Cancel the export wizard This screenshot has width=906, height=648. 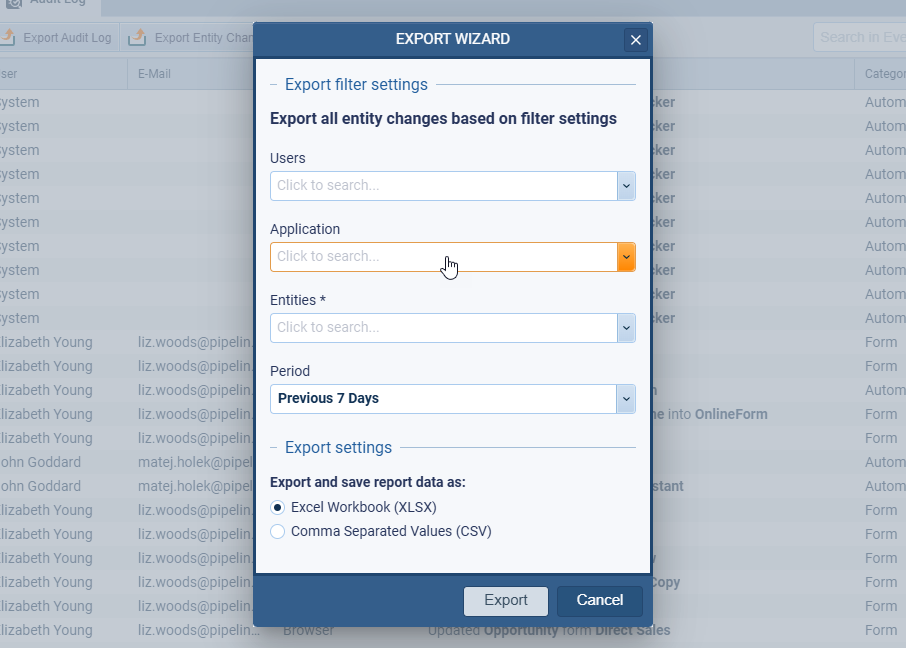tap(599, 600)
